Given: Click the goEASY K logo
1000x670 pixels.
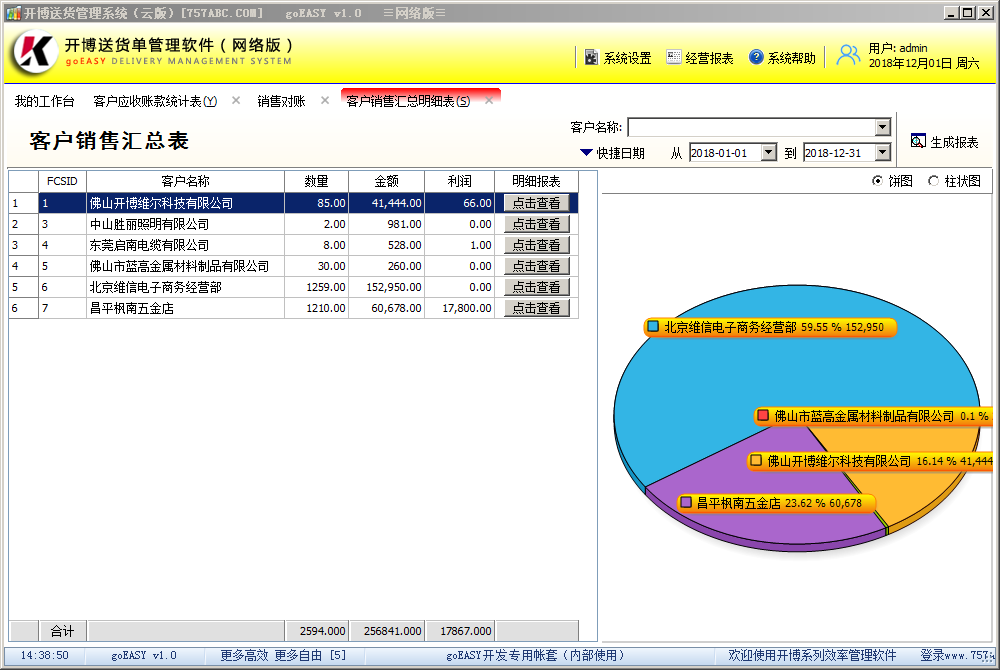Looking at the screenshot, I should pyautogui.click(x=33, y=52).
